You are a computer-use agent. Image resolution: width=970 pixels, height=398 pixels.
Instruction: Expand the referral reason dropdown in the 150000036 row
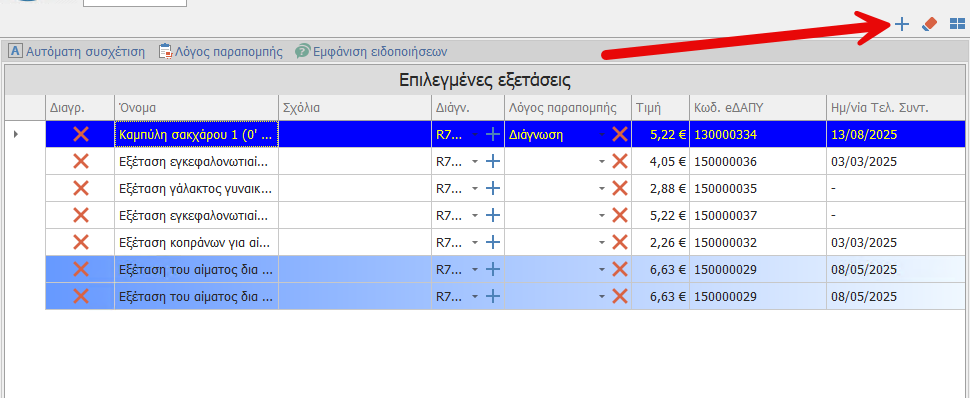(x=601, y=162)
